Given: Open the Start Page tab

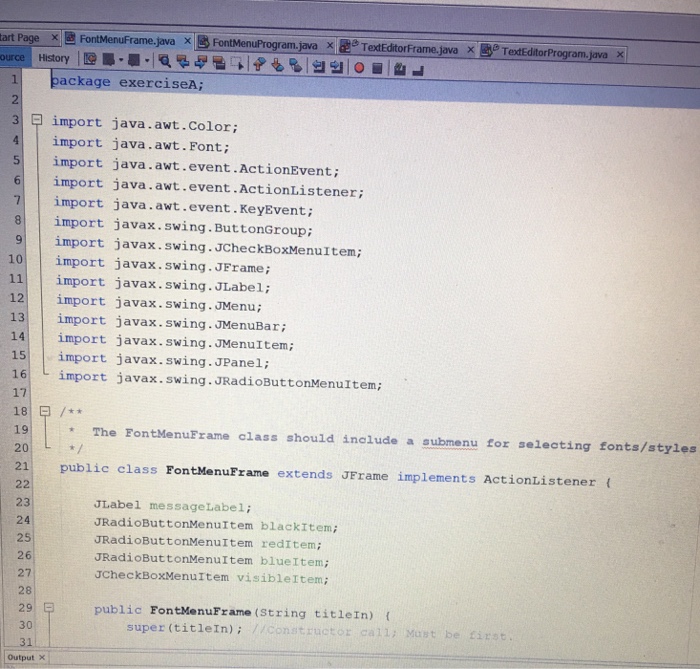Looking at the screenshot, I should pos(20,37).
